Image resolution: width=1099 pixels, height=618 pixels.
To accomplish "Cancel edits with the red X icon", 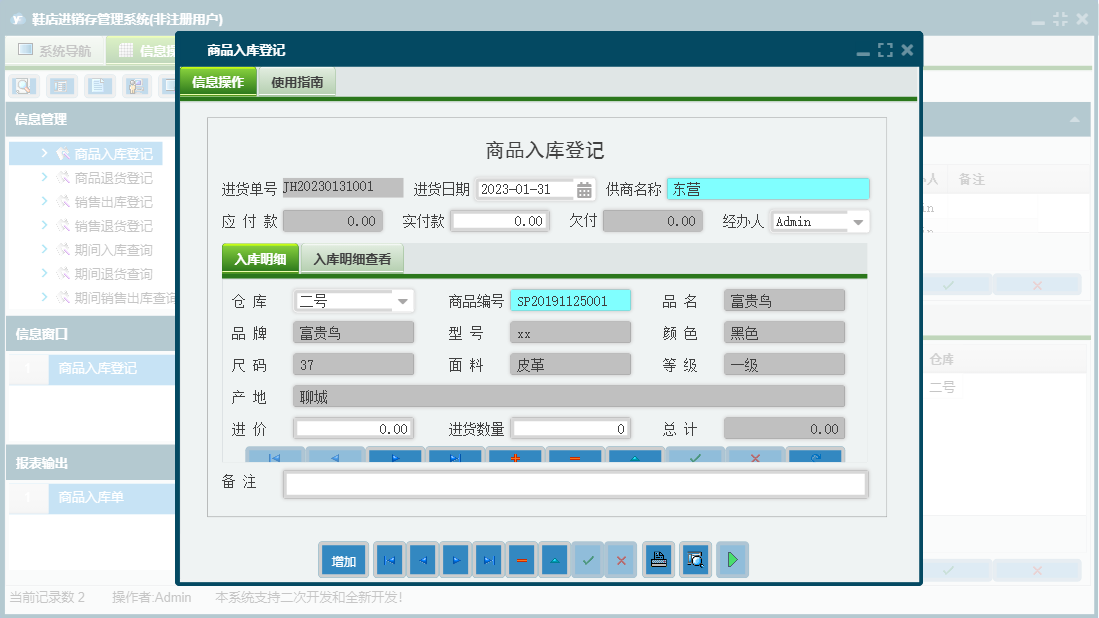I will pyautogui.click(x=755, y=456).
